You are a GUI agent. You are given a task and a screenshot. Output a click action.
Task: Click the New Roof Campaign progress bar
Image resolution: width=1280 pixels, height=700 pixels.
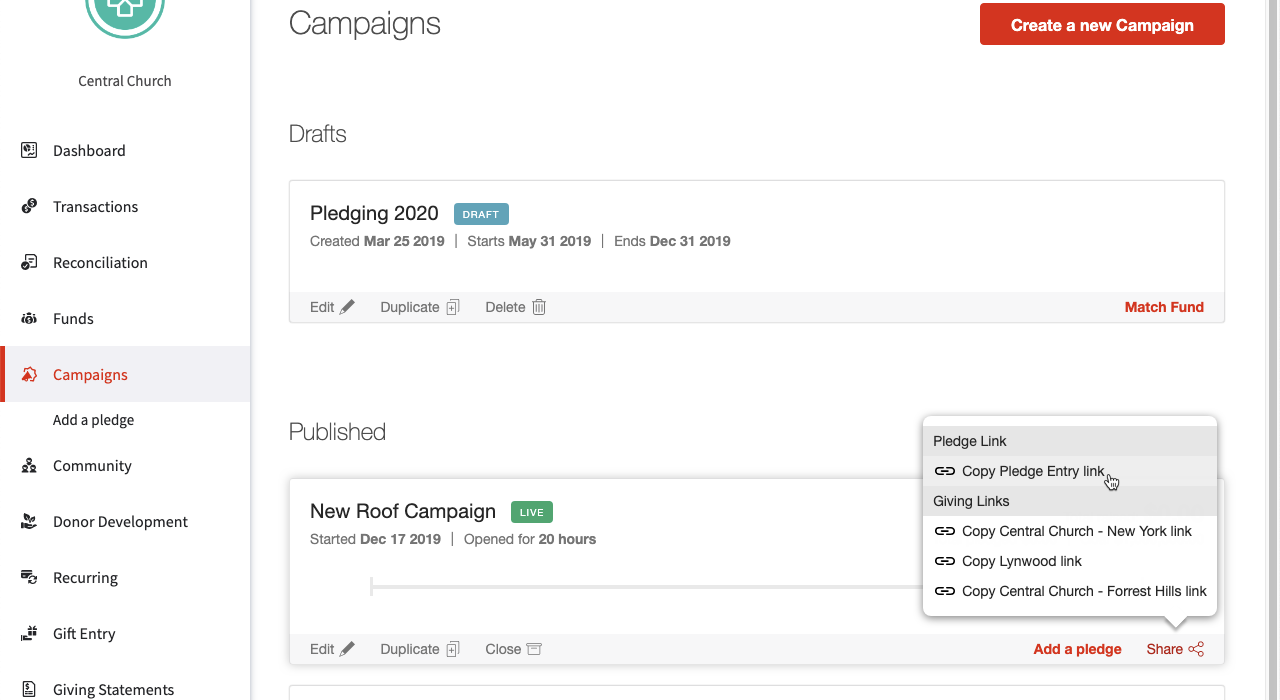pyautogui.click(x=640, y=587)
